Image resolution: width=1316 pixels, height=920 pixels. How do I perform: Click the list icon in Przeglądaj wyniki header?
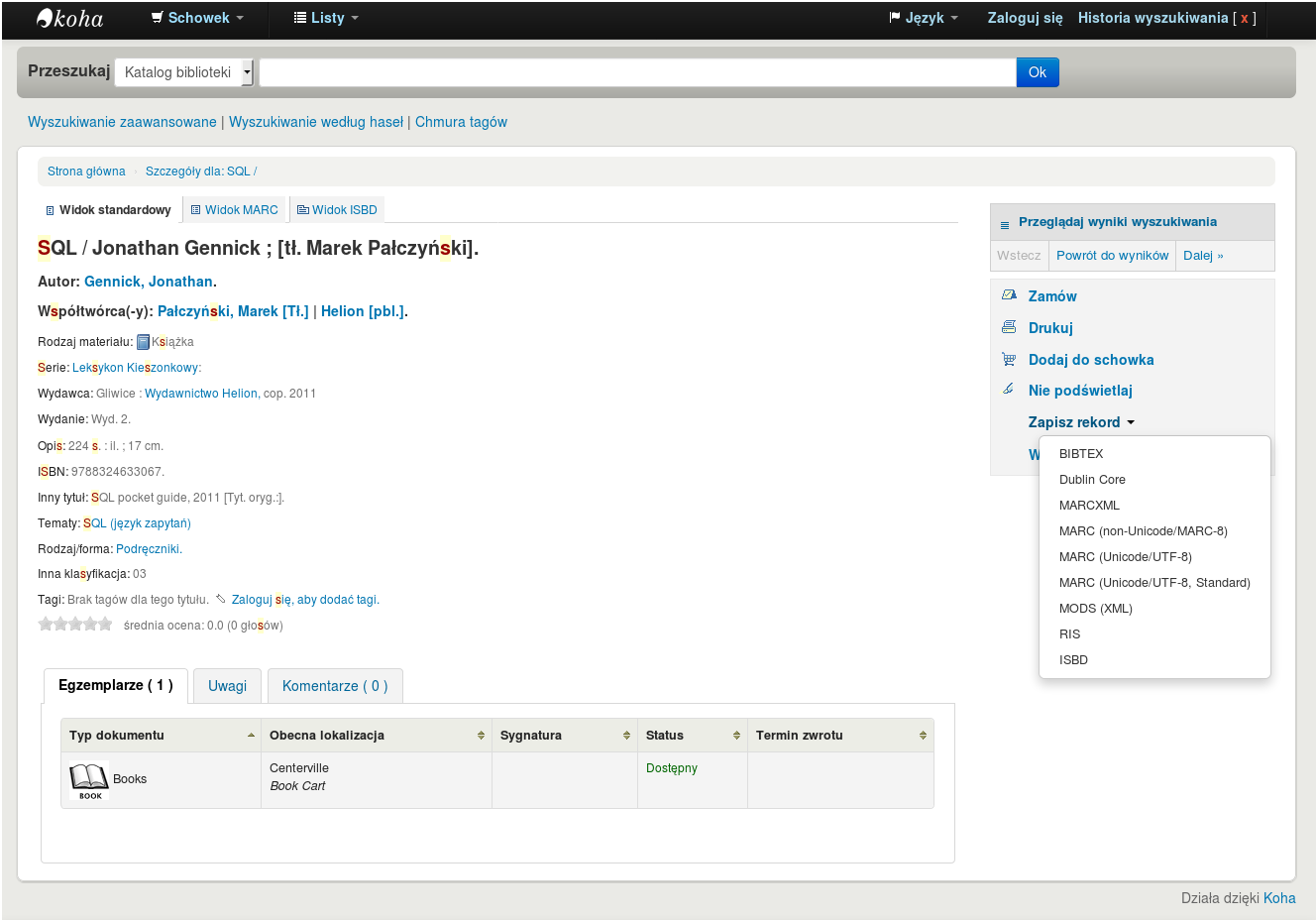[x=1005, y=224]
